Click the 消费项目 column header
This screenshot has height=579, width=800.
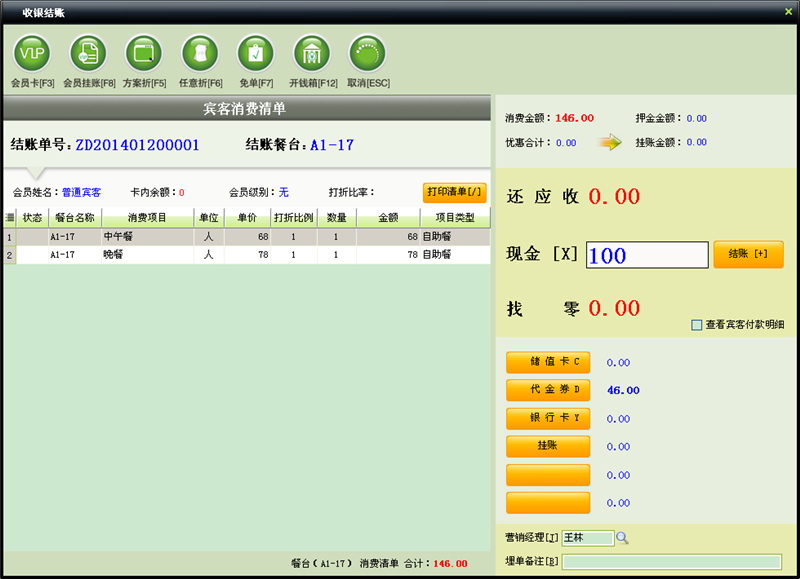(147, 218)
